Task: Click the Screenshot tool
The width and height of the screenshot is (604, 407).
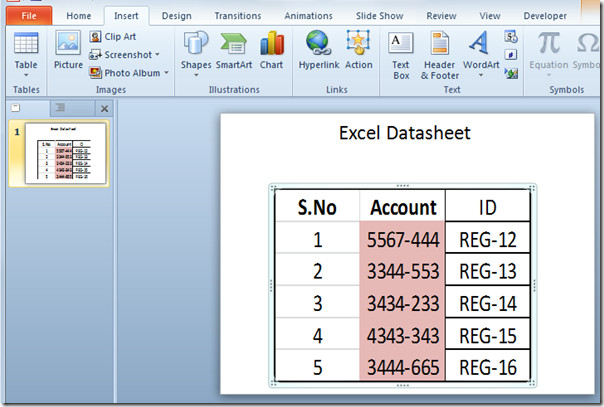Action: (x=121, y=55)
